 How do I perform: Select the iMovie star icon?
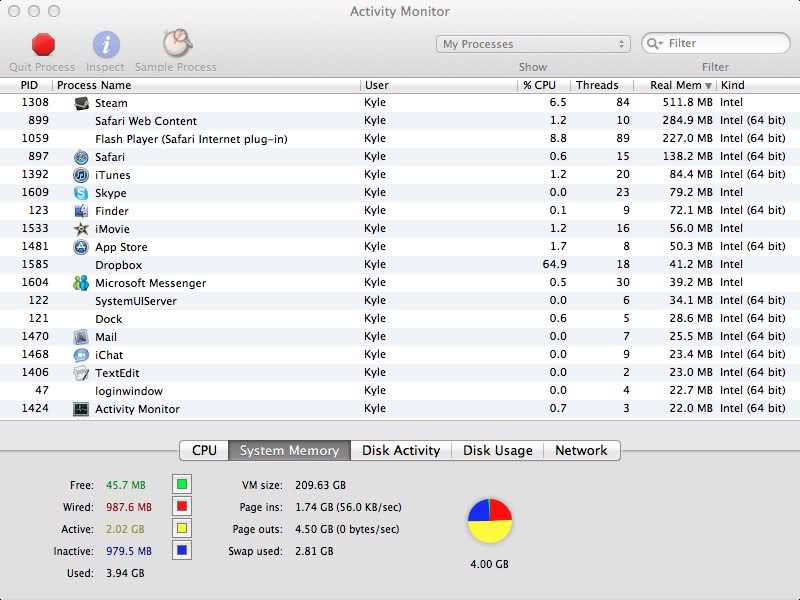(81, 229)
